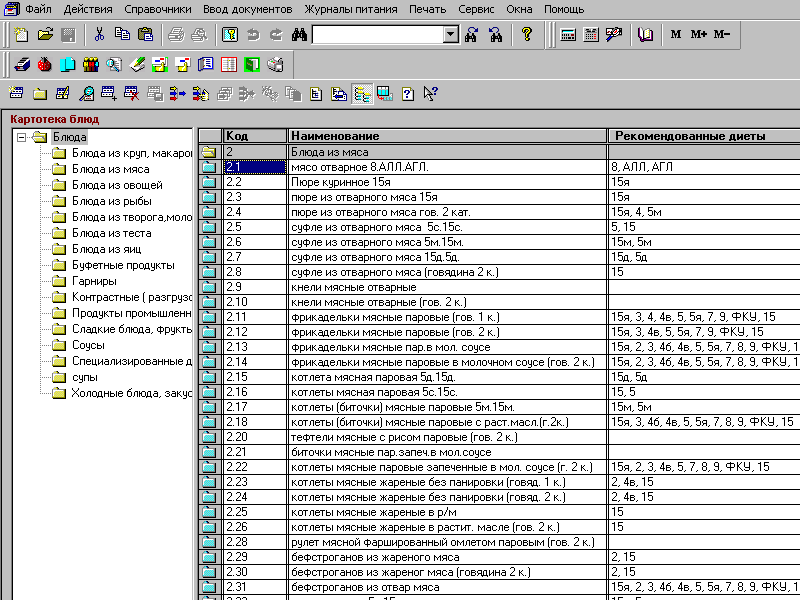The image size is (800, 600).
Task: Click the binoculars Find icon
Action: (298, 35)
